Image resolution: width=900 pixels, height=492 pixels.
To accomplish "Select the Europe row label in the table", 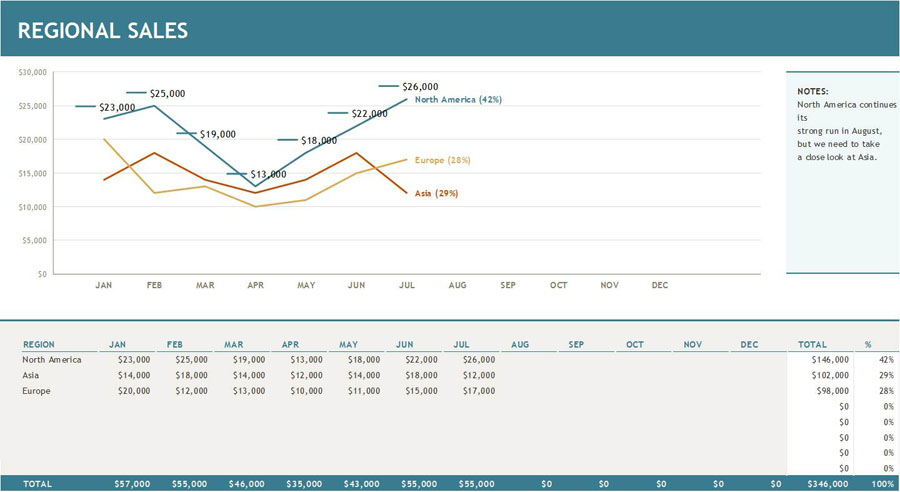I will [36, 391].
